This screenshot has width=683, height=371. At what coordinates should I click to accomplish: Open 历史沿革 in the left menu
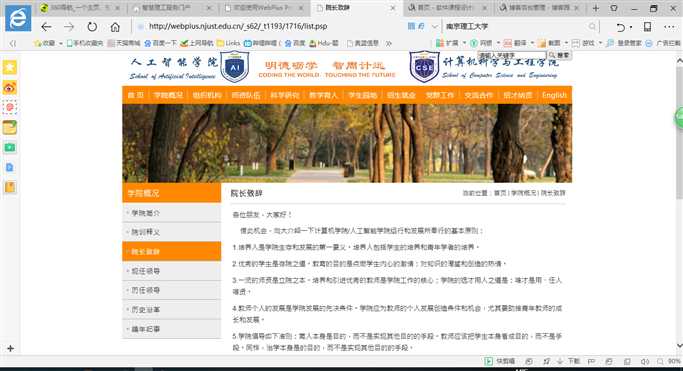172,310
